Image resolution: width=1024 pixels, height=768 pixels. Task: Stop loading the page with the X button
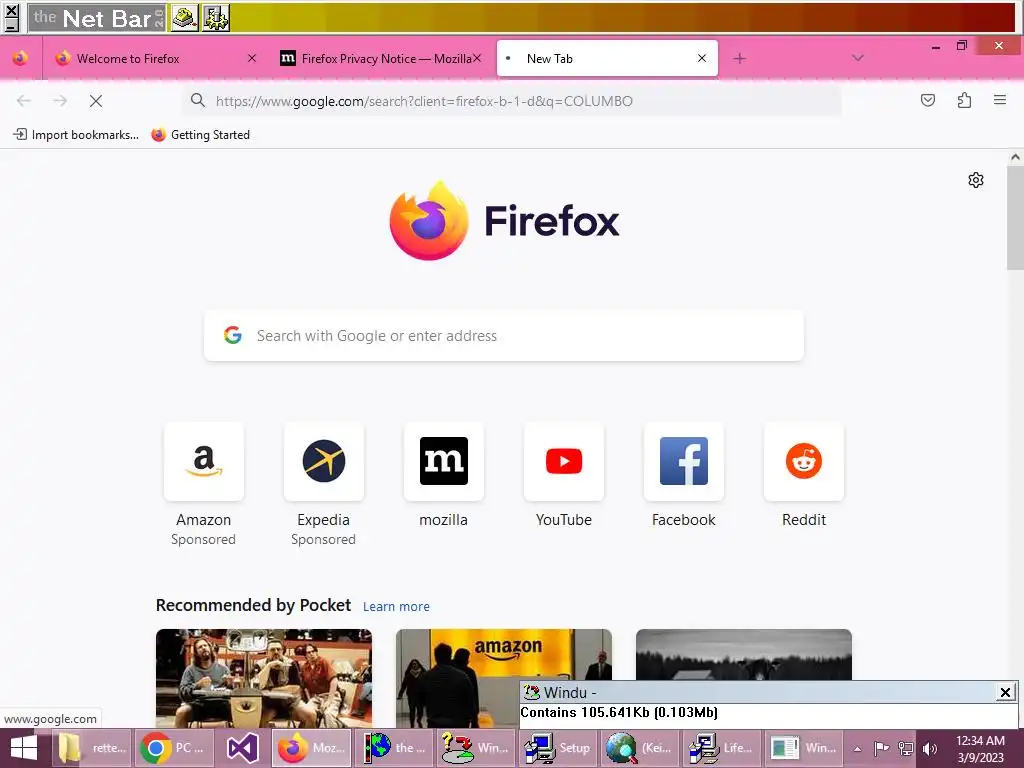96,101
